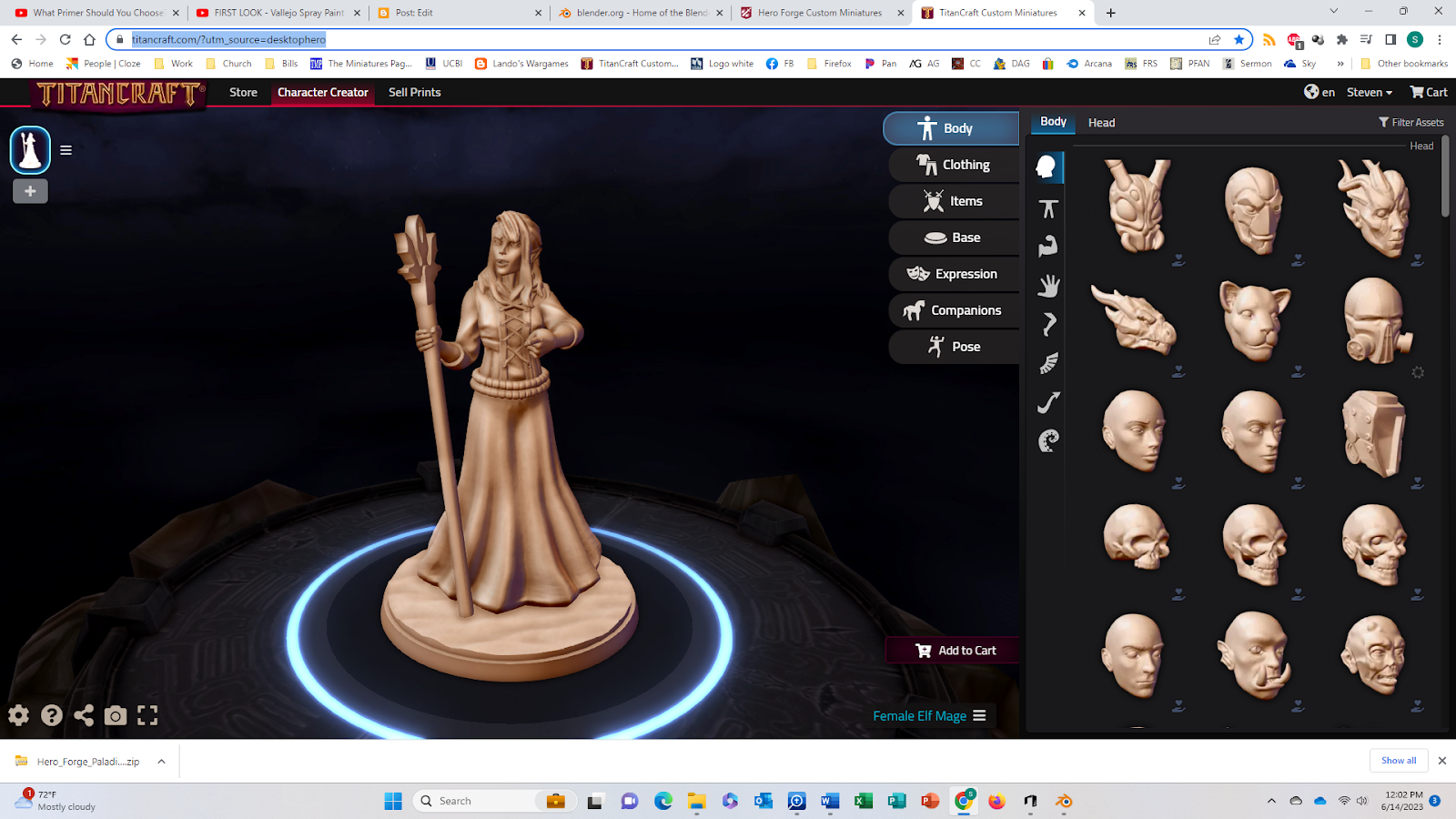Open the Body category

(x=951, y=128)
